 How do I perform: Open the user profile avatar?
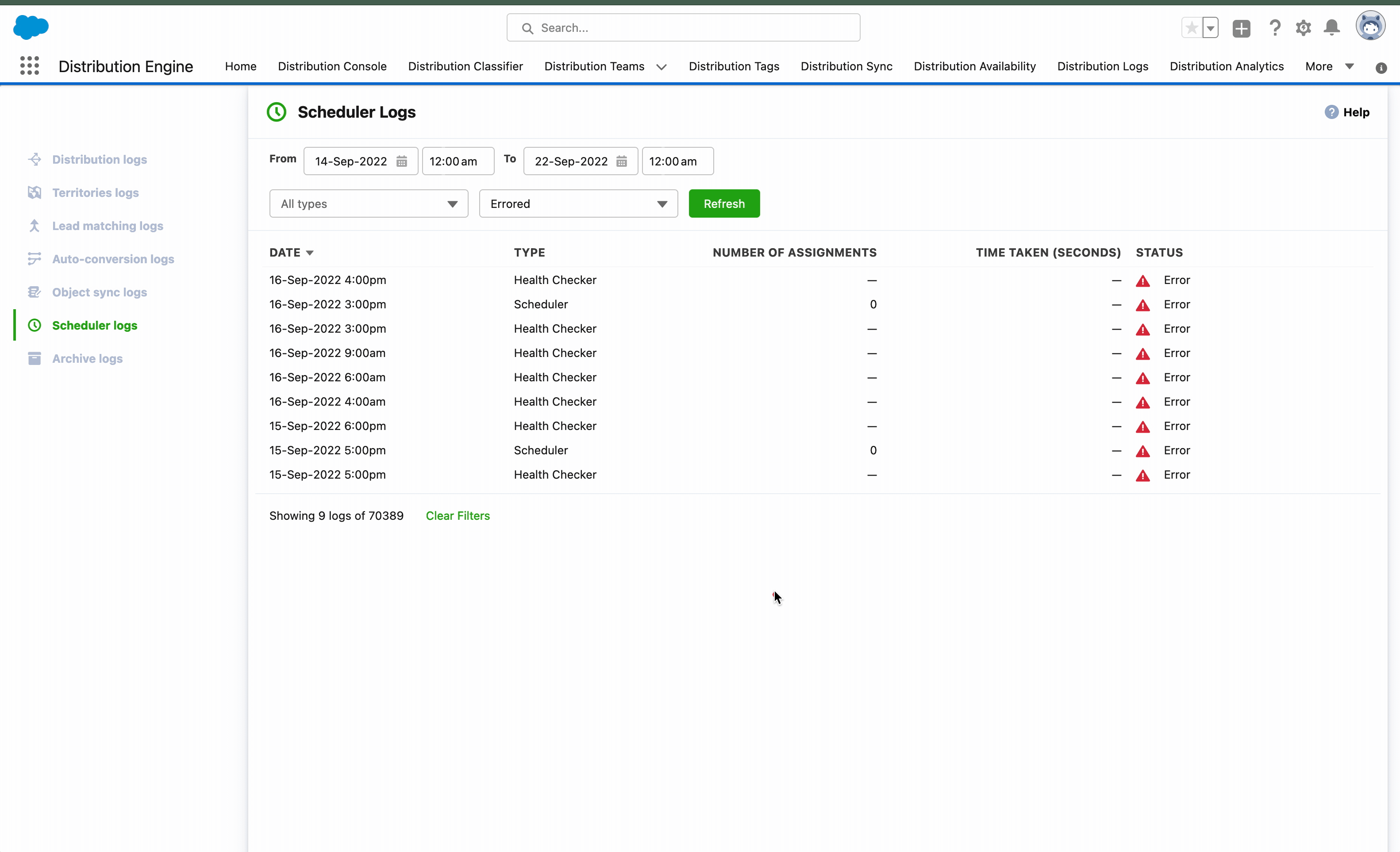[x=1370, y=26]
